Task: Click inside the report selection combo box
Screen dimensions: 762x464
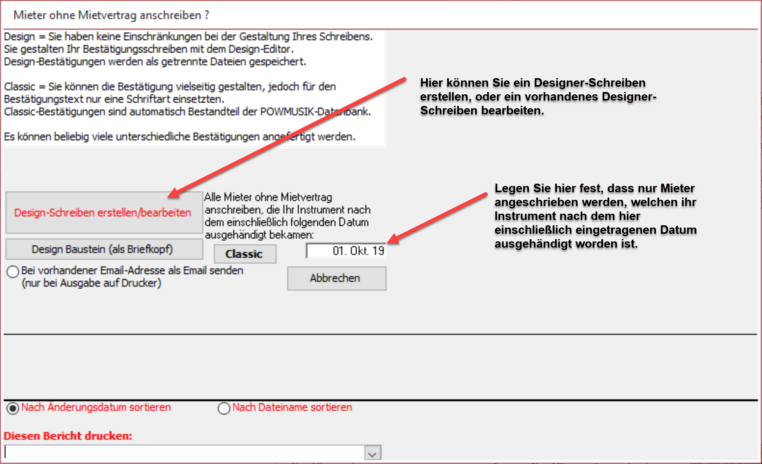Action: (183, 454)
